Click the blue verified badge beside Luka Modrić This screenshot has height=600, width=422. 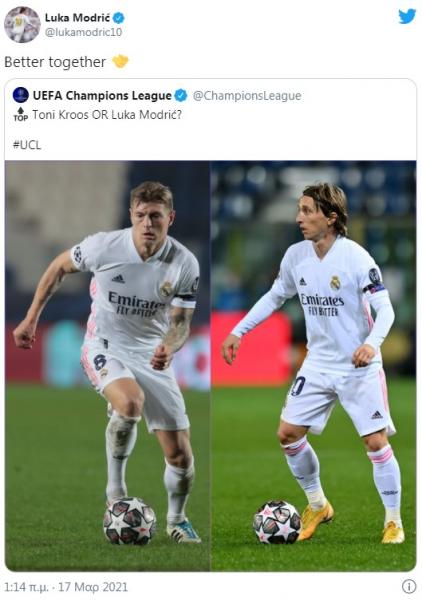tap(119, 18)
